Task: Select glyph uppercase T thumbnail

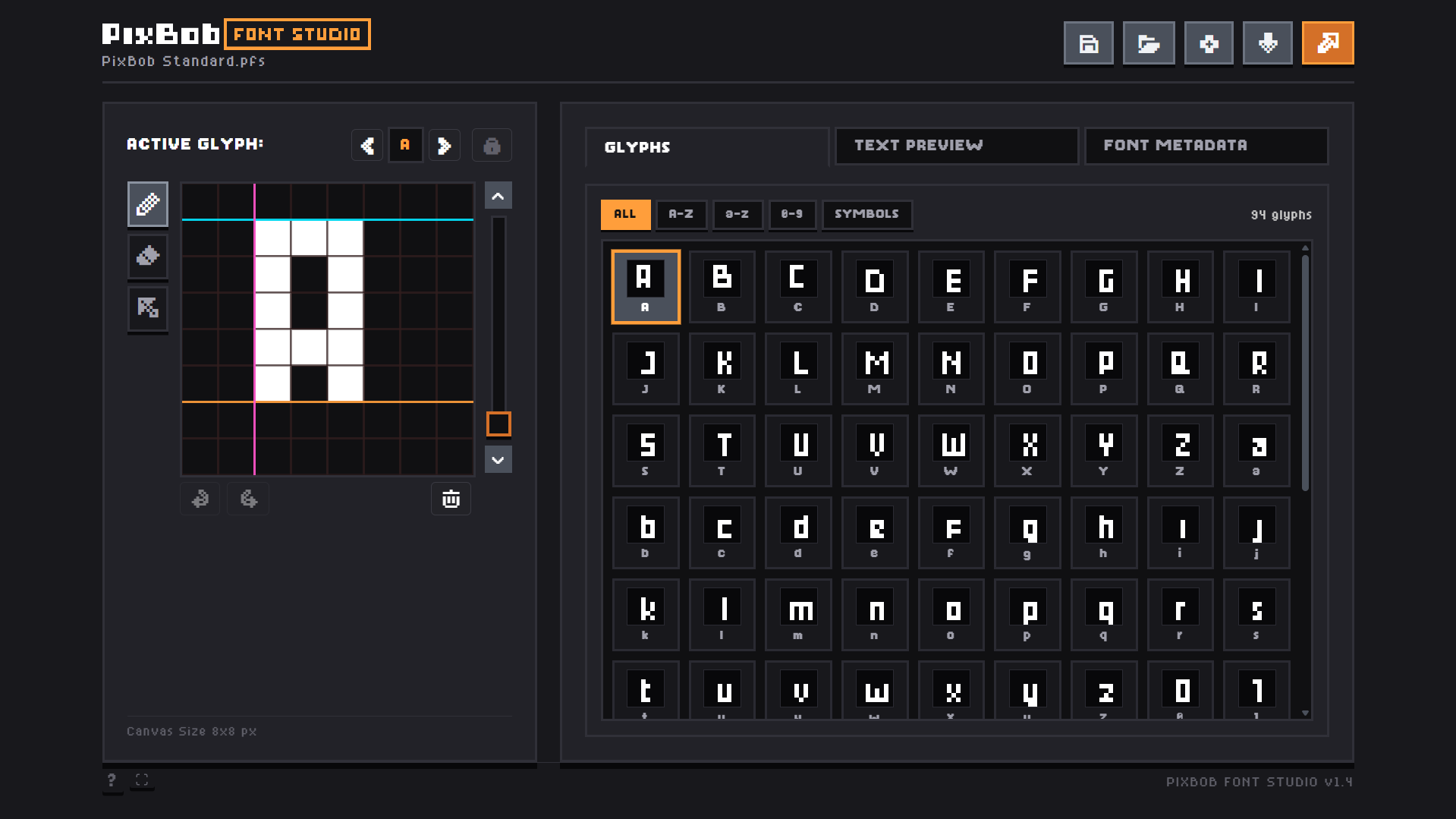Action: [722, 451]
